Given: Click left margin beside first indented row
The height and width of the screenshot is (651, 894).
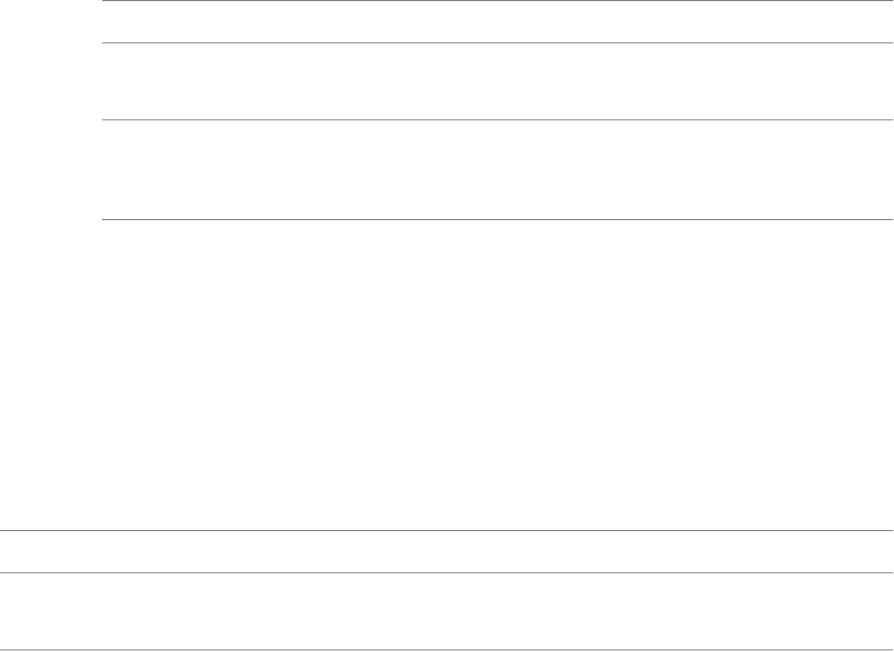Looking at the screenshot, I should click(x=50, y=21).
